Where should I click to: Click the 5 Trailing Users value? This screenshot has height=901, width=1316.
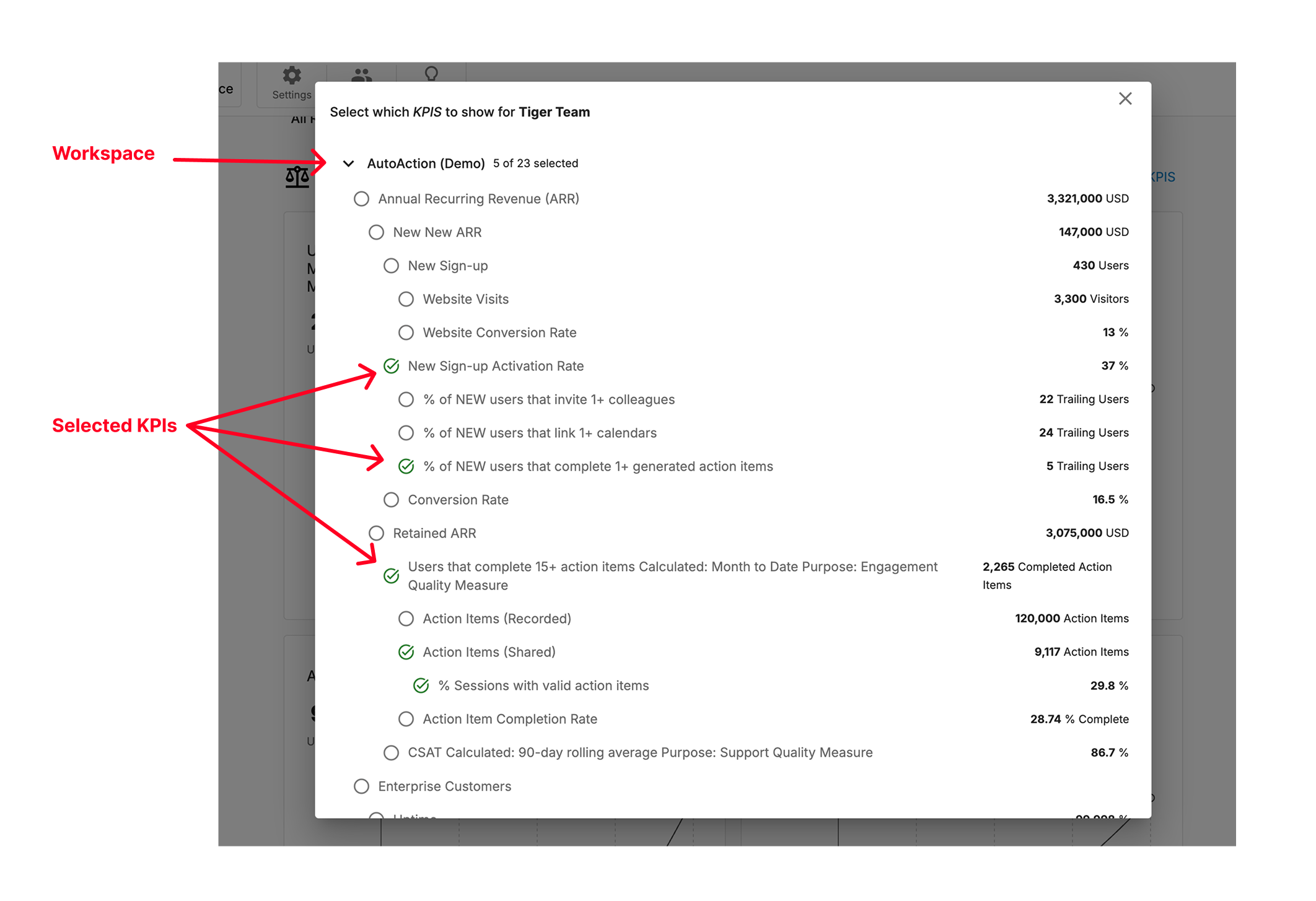coord(1087,466)
